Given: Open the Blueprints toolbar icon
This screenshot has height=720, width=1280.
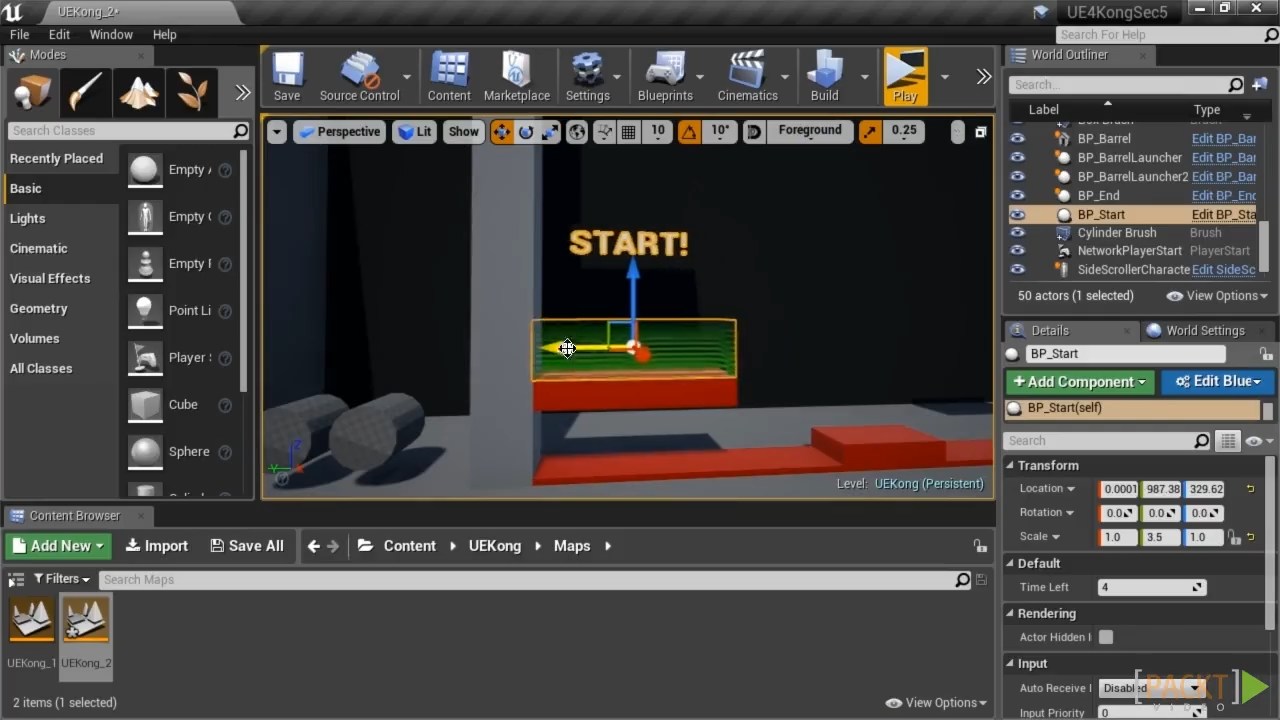Looking at the screenshot, I should (x=665, y=77).
